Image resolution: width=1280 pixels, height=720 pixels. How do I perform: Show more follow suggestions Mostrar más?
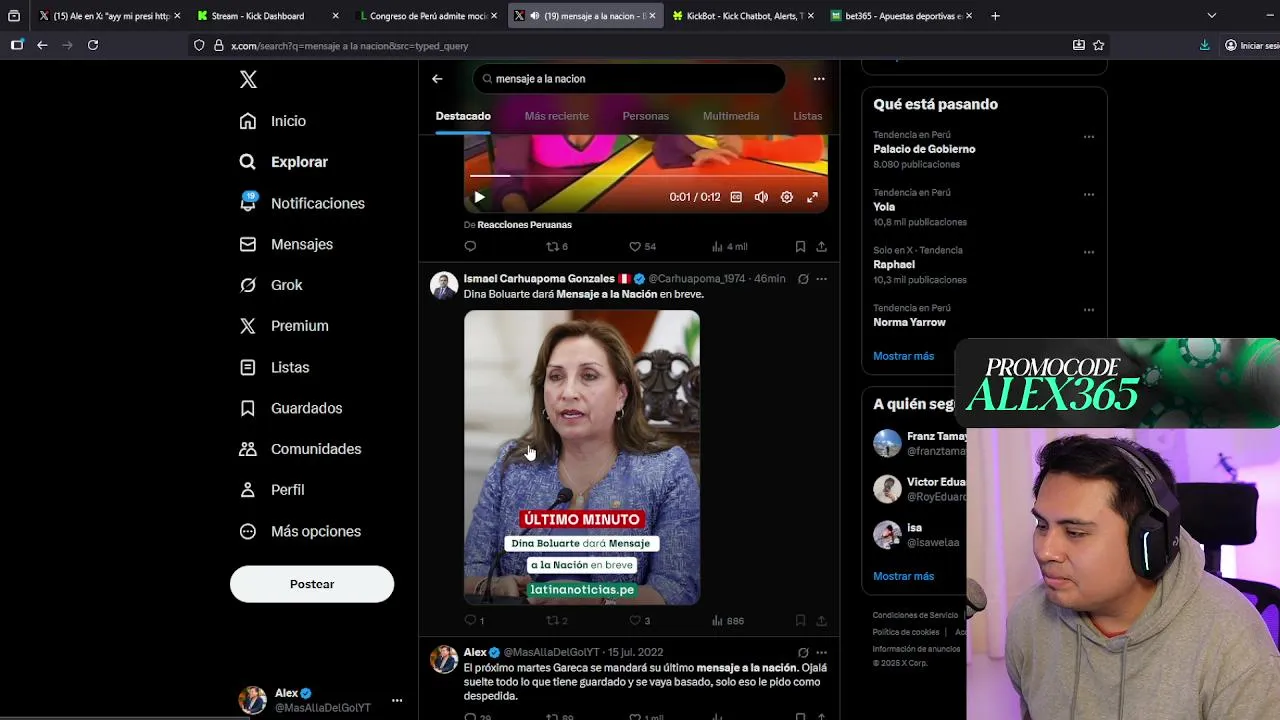(903, 576)
